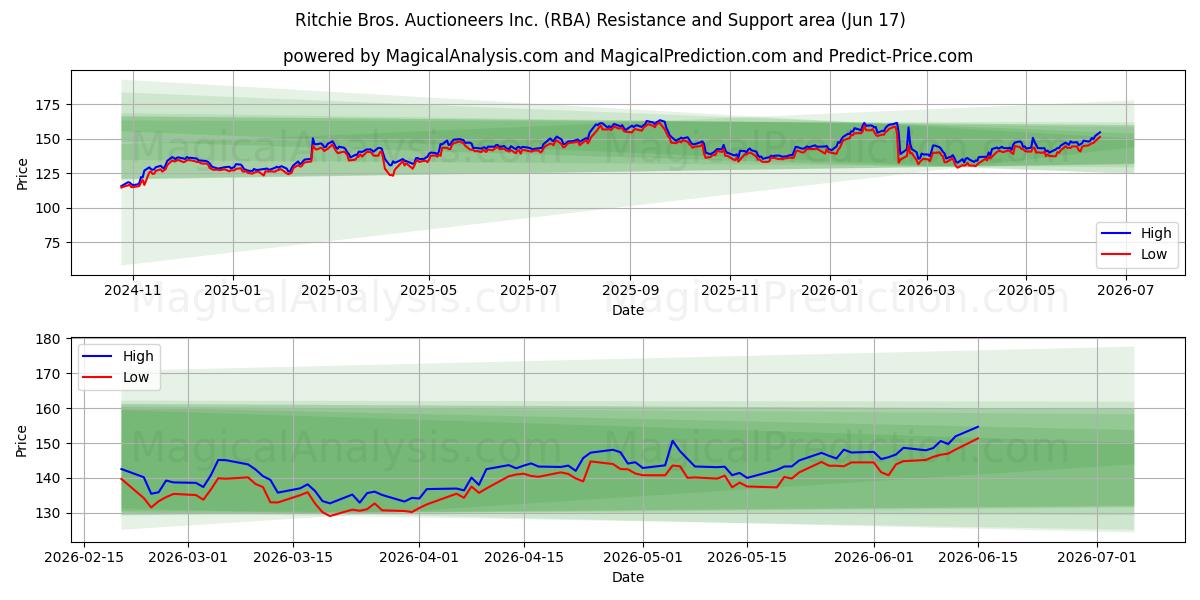Click the 2026-06-15 date tick label

tap(978, 556)
